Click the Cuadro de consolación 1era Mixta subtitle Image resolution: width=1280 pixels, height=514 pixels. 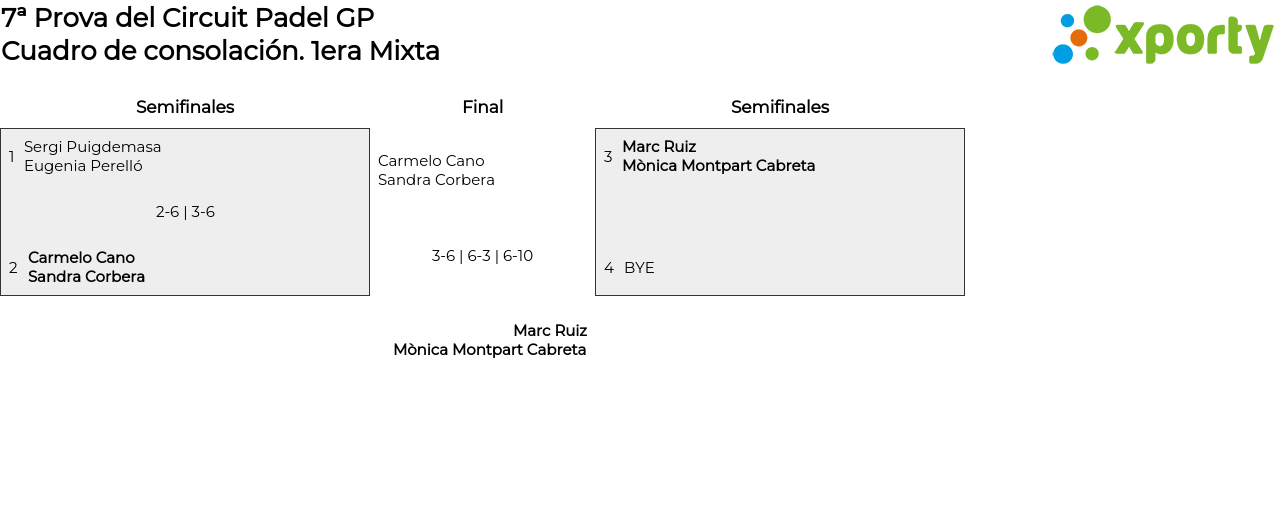(220, 51)
